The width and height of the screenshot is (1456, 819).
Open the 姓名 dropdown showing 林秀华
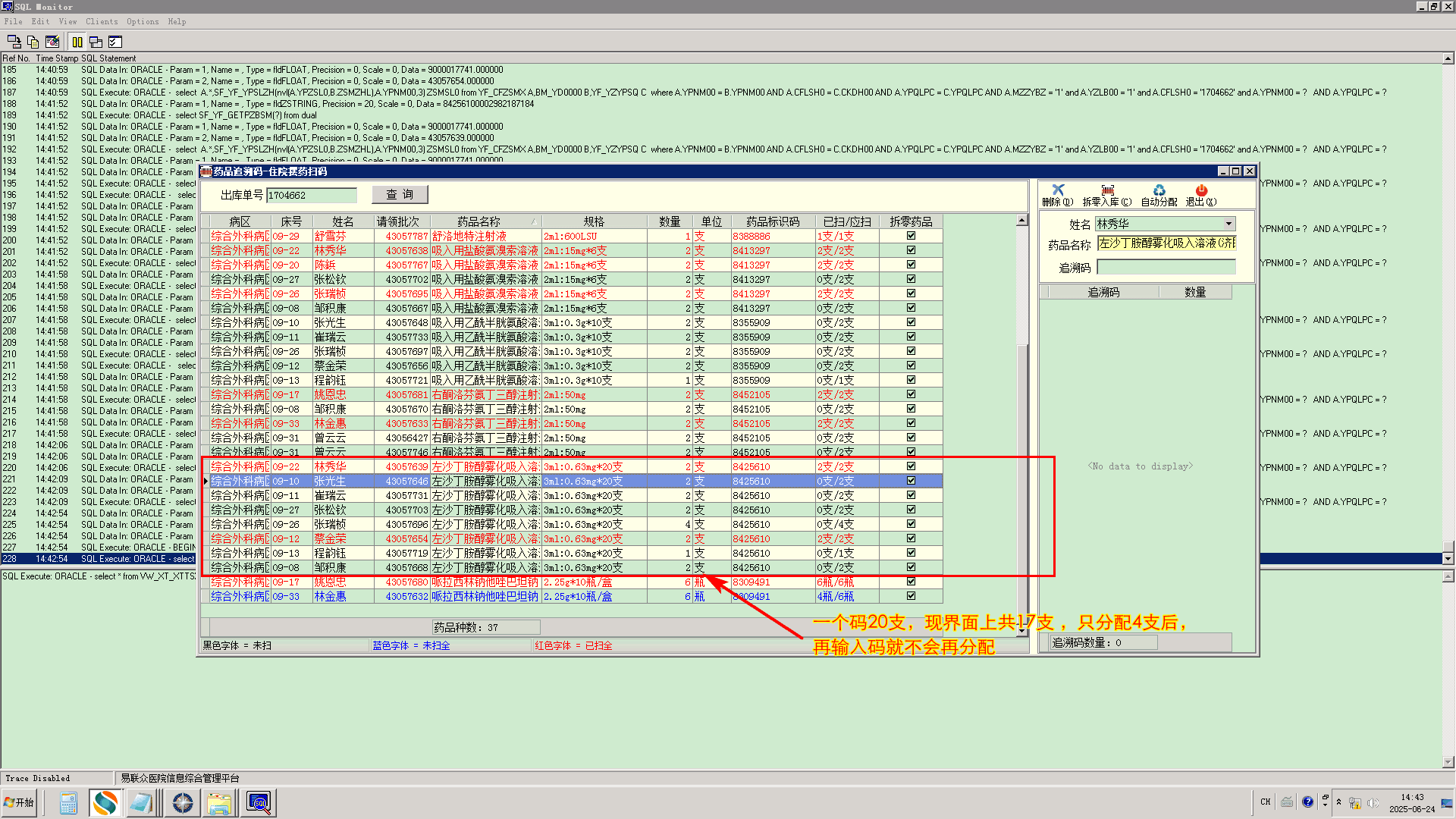point(1228,224)
